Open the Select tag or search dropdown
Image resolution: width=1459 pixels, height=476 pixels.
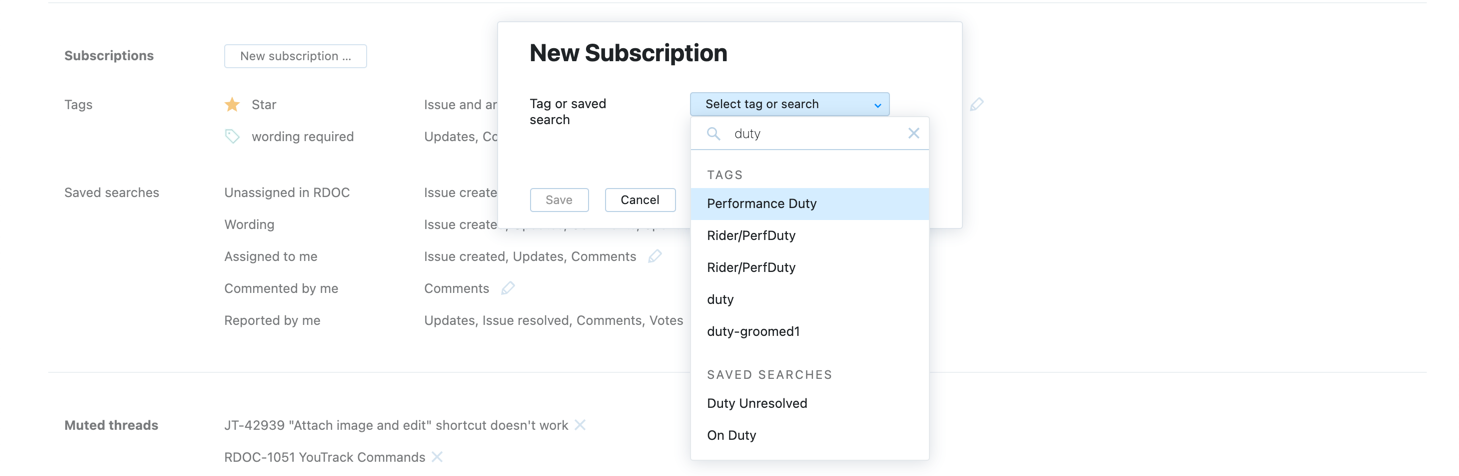pos(789,104)
